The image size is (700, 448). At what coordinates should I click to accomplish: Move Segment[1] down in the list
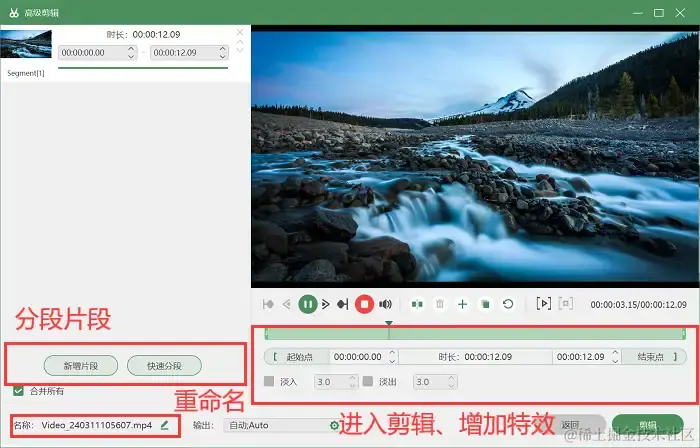click(x=240, y=50)
